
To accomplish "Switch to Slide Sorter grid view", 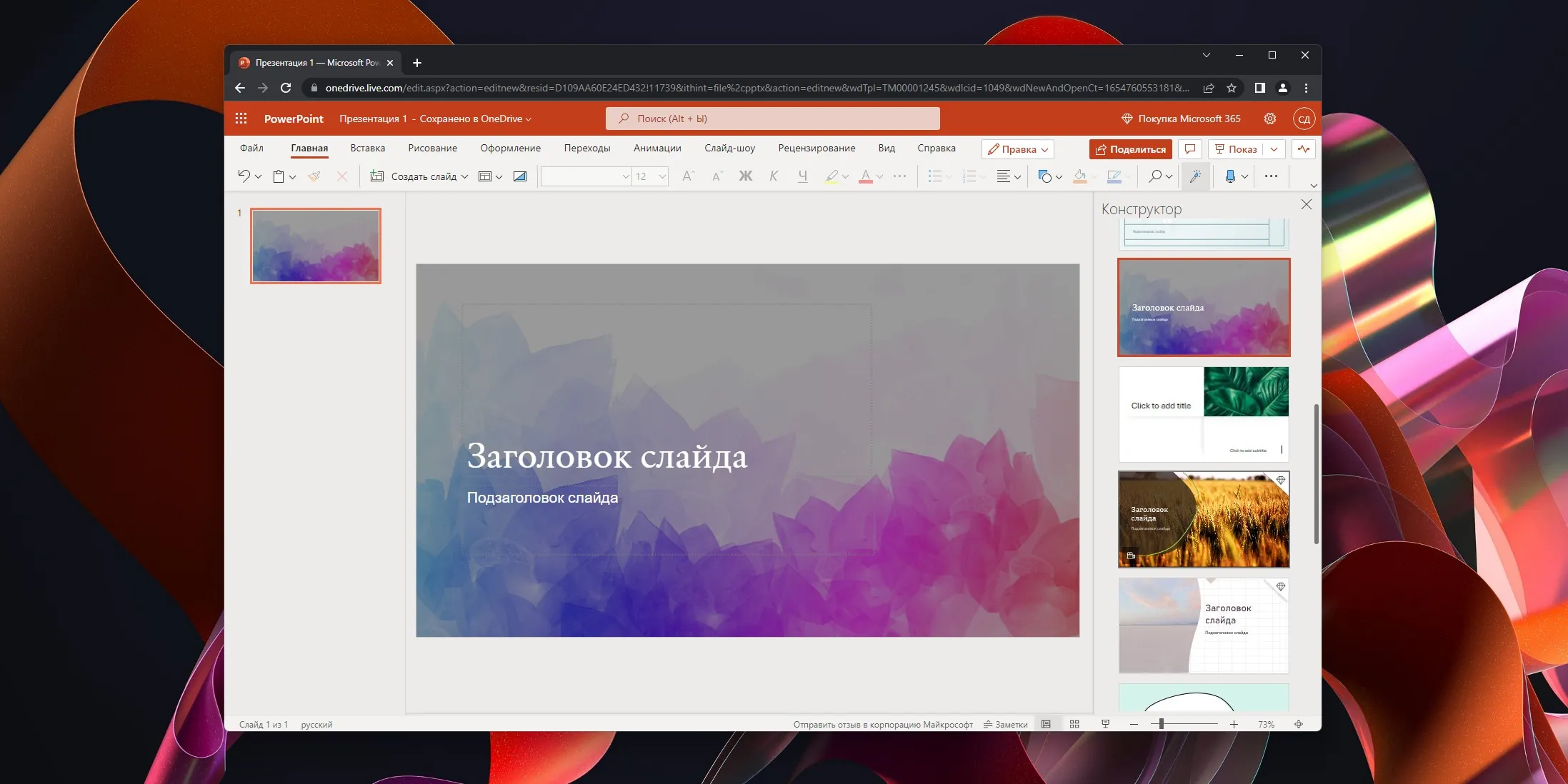I will 1074,724.
